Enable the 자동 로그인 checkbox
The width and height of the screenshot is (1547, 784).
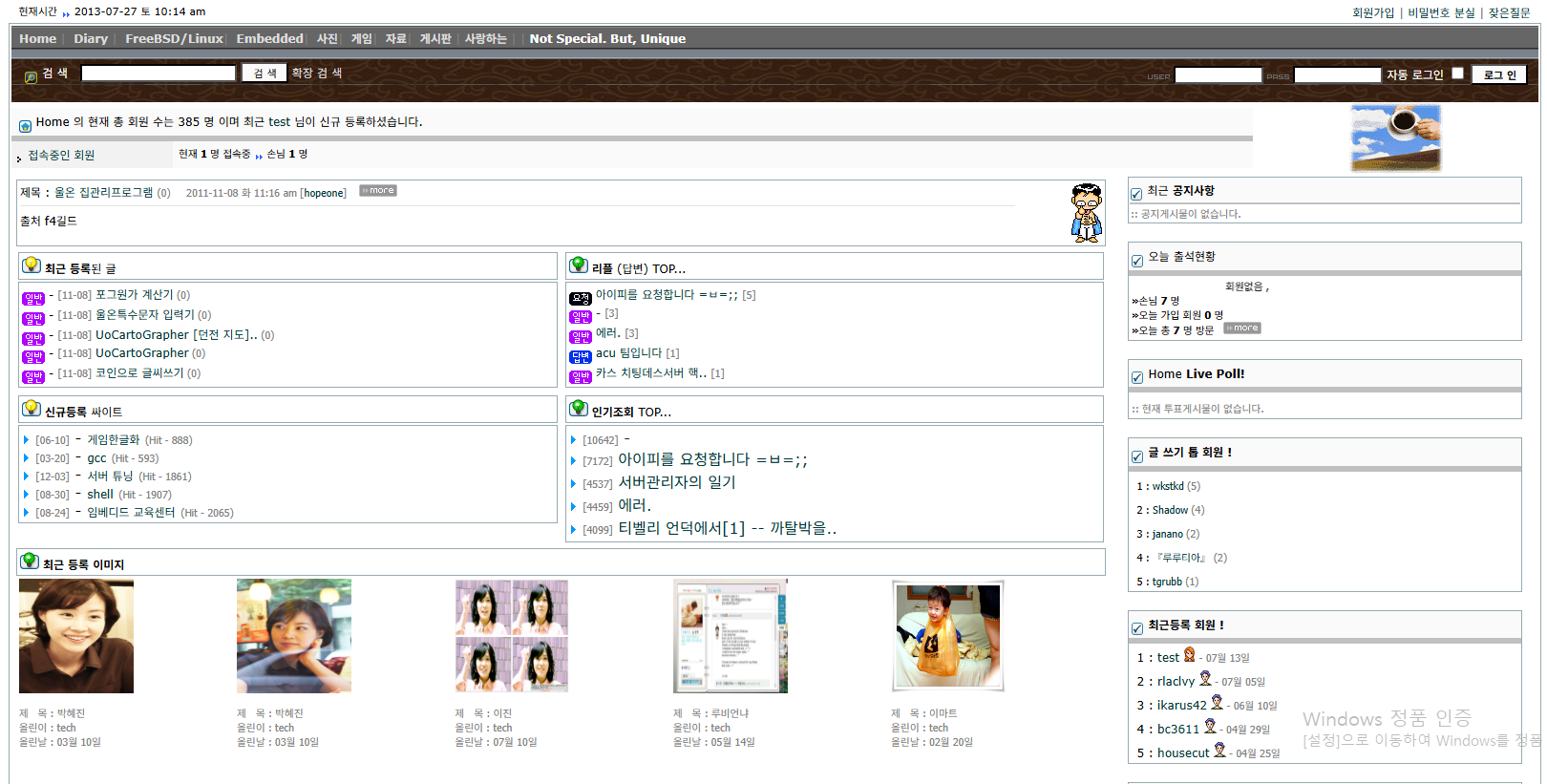(1457, 74)
